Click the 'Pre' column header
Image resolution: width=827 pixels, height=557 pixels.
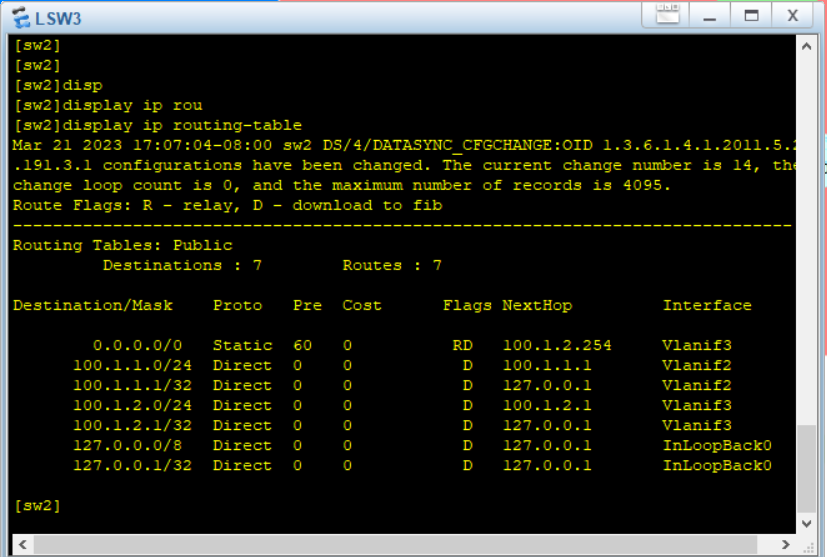(307, 305)
